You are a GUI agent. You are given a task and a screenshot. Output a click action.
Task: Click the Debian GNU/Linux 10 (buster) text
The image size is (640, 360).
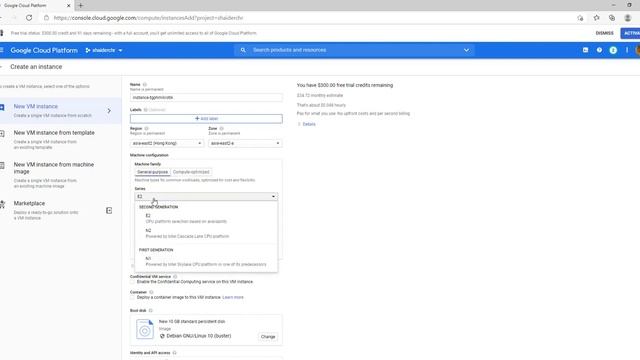[x=199, y=336]
